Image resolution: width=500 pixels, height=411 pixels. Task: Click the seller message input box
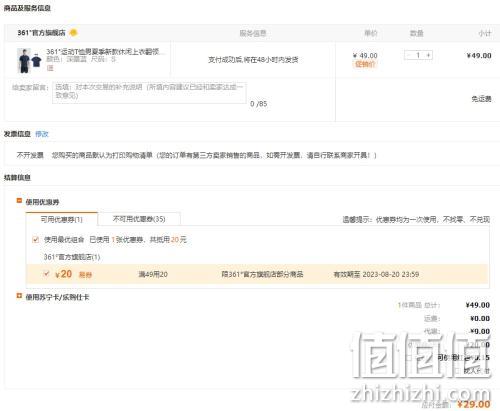(x=149, y=92)
